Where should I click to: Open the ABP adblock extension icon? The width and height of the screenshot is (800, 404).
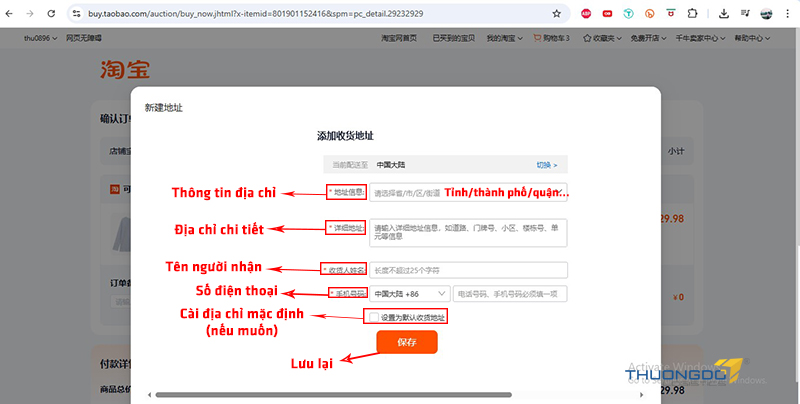(x=586, y=14)
